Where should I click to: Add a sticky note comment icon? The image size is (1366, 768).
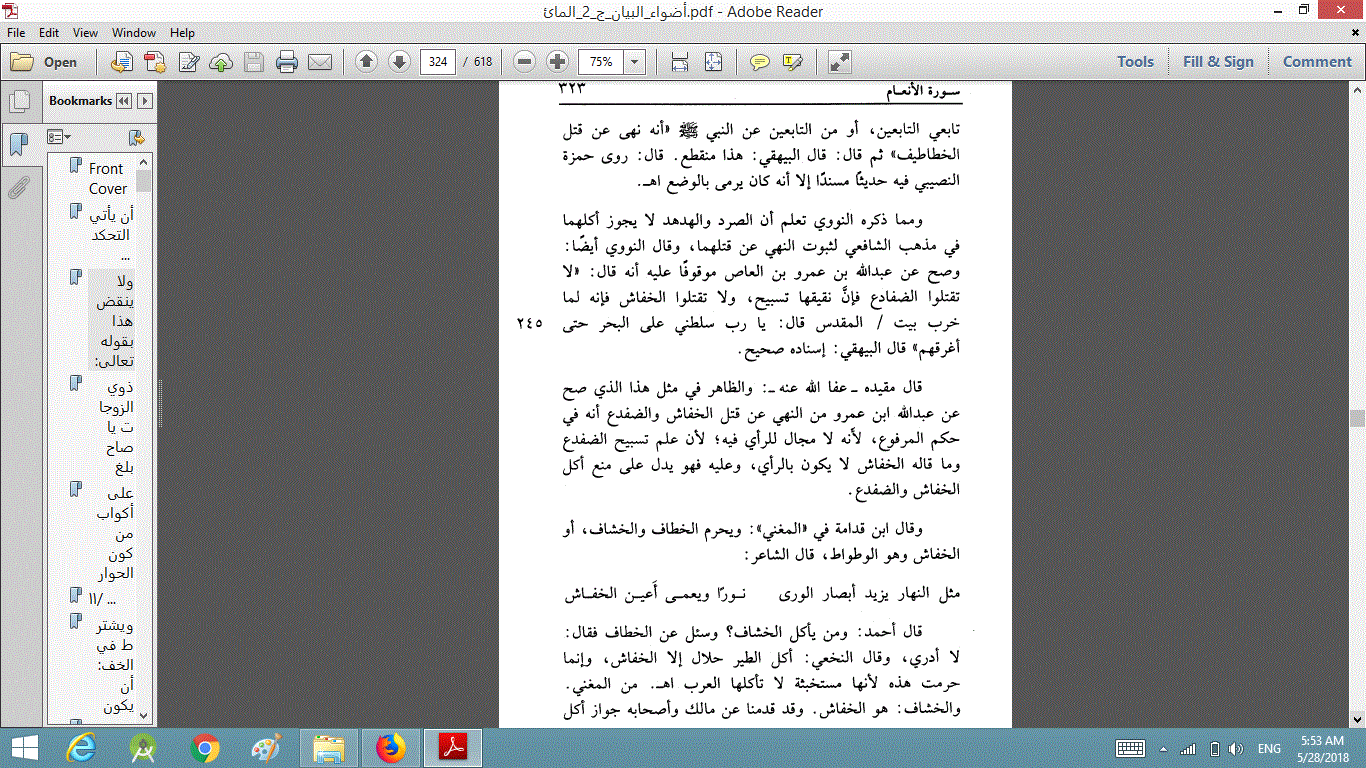pos(760,62)
